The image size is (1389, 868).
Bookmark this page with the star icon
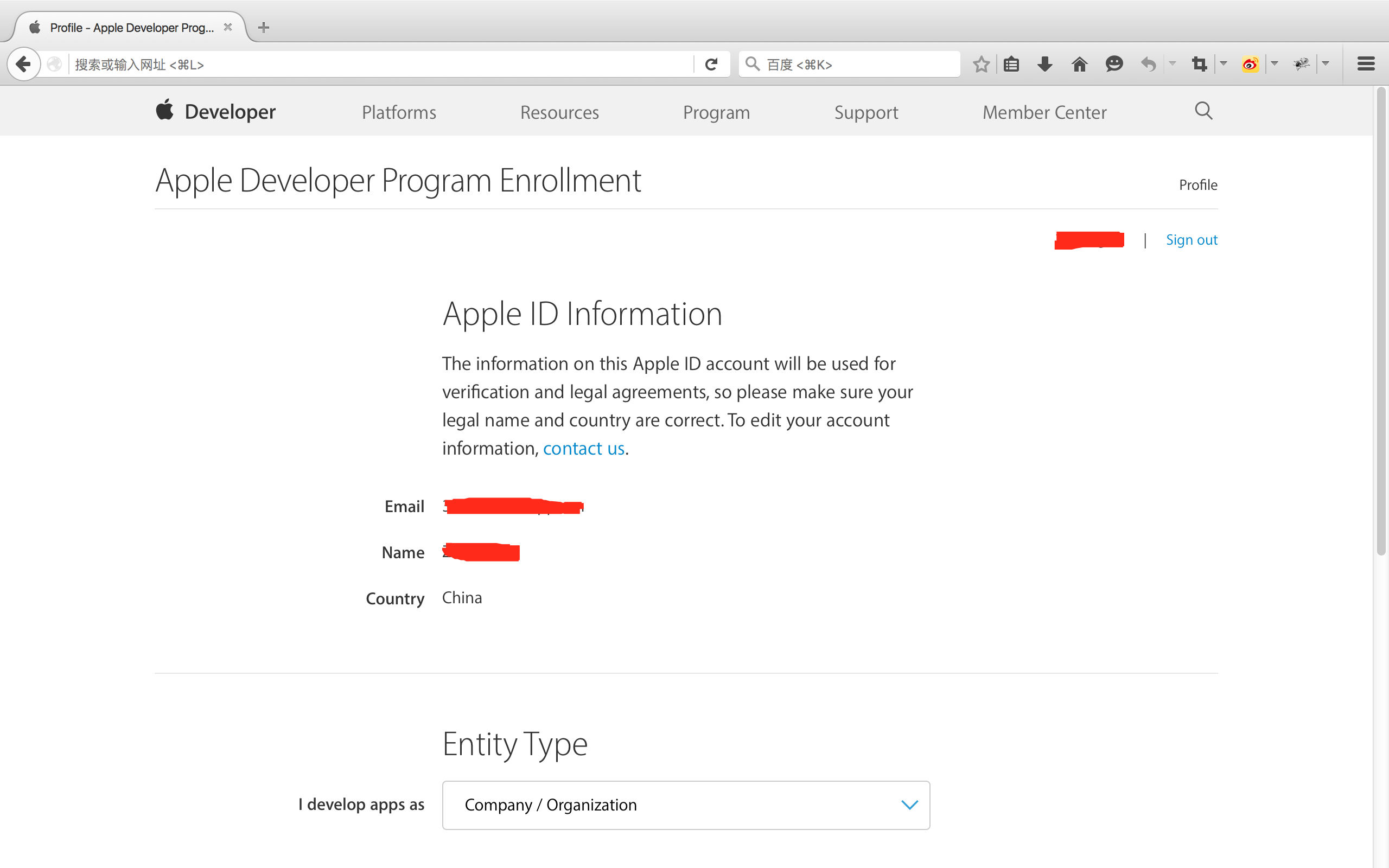click(981, 65)
